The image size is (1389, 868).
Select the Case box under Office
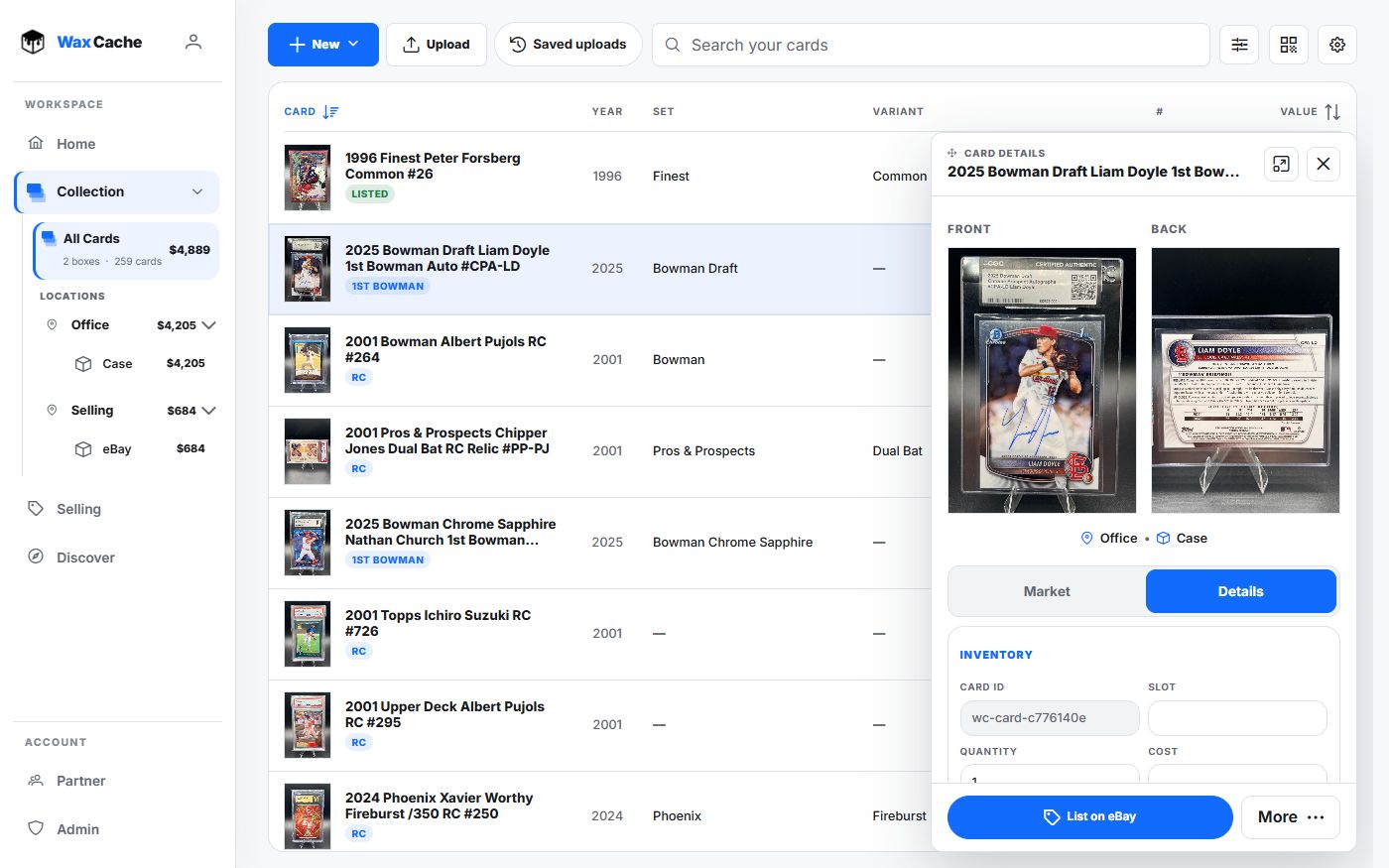pyautogui.click(x=140, y=364)
